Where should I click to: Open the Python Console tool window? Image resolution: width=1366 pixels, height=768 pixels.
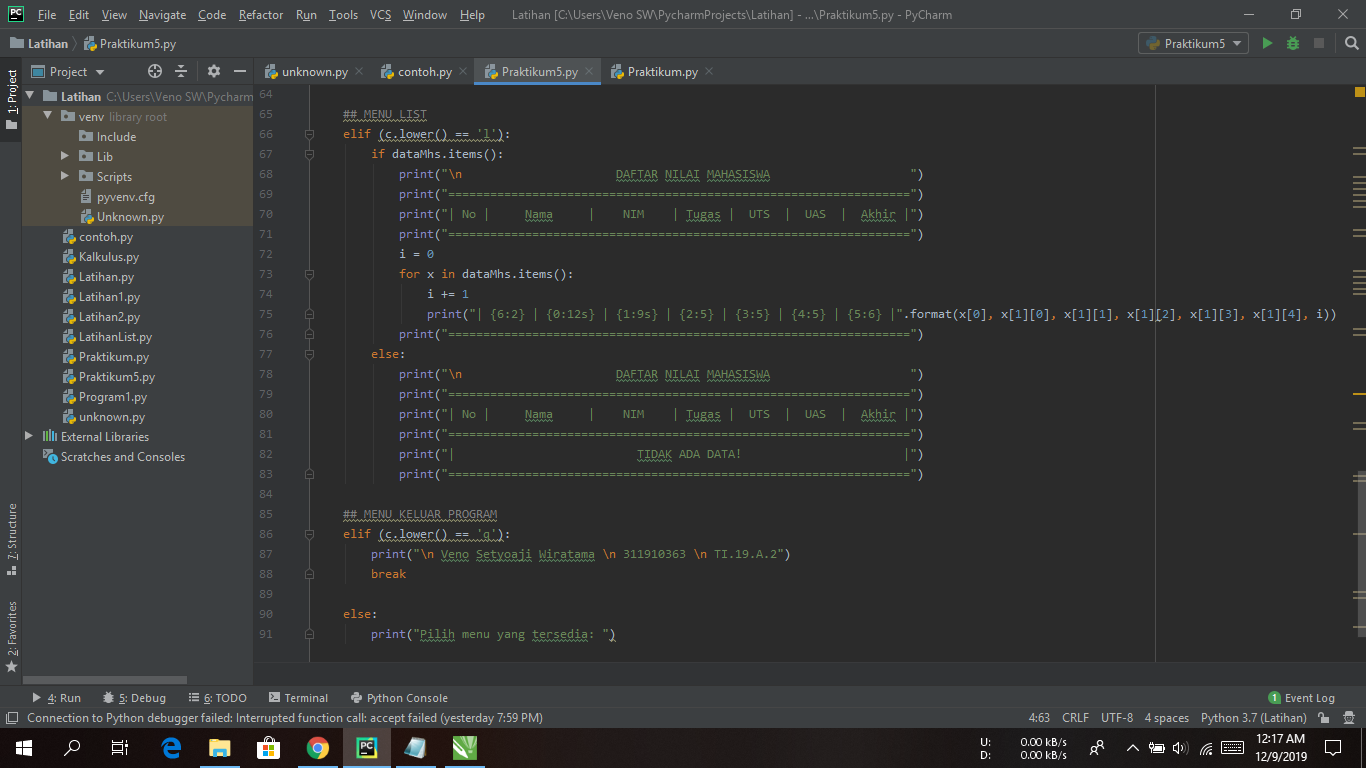399,698
